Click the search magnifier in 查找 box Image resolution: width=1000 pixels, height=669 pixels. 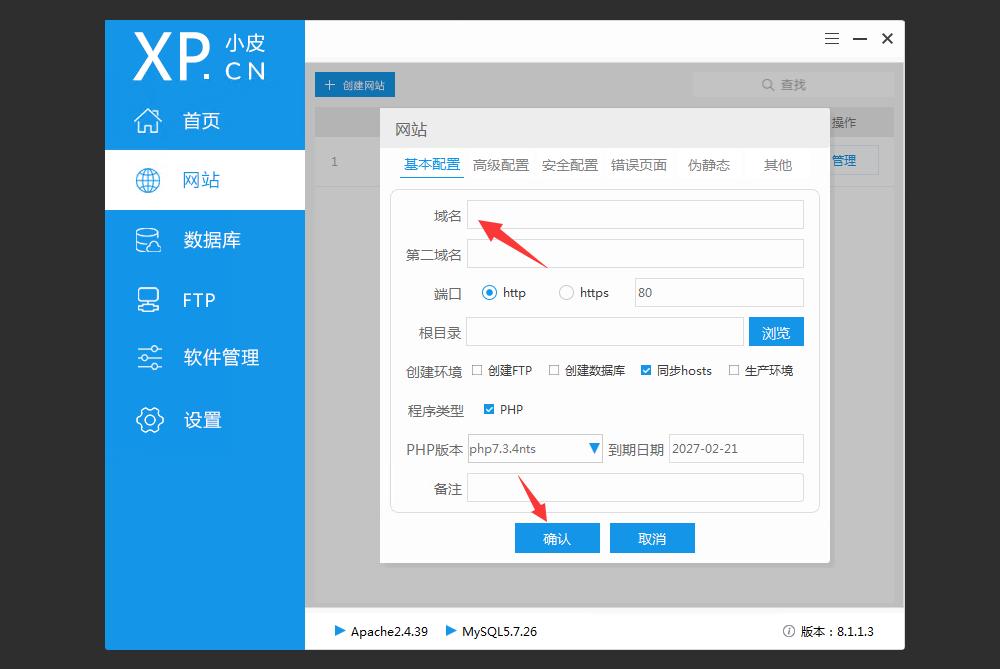tap(767, 84)
